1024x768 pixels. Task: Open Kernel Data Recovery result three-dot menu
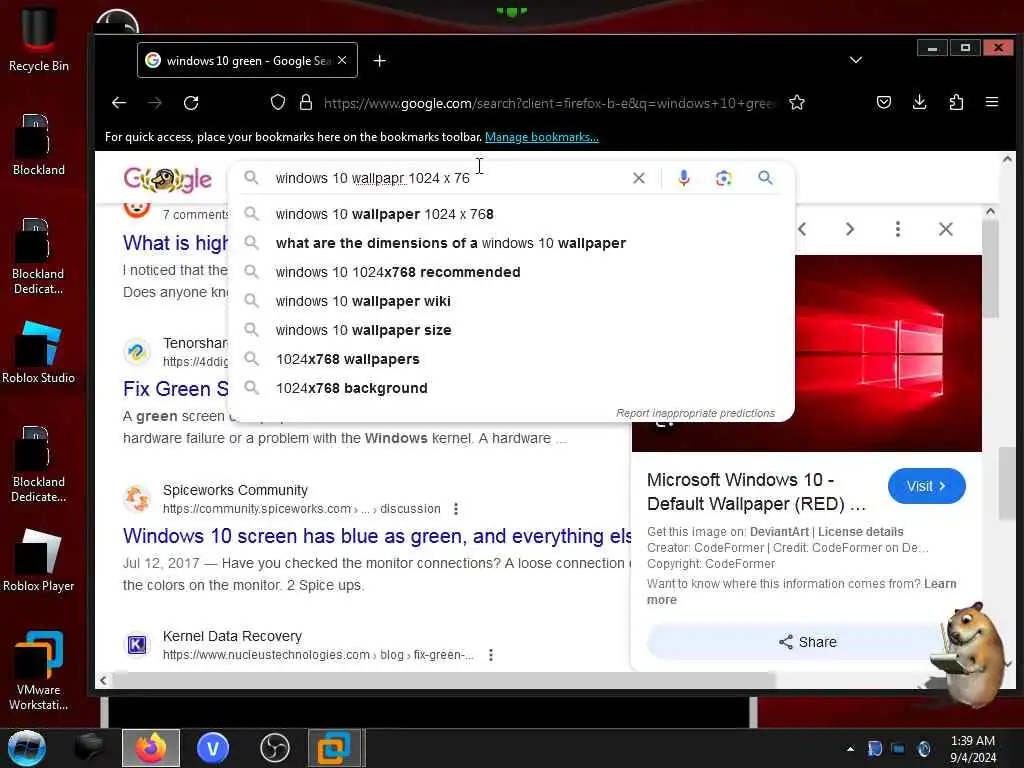(x=490, y=655)
